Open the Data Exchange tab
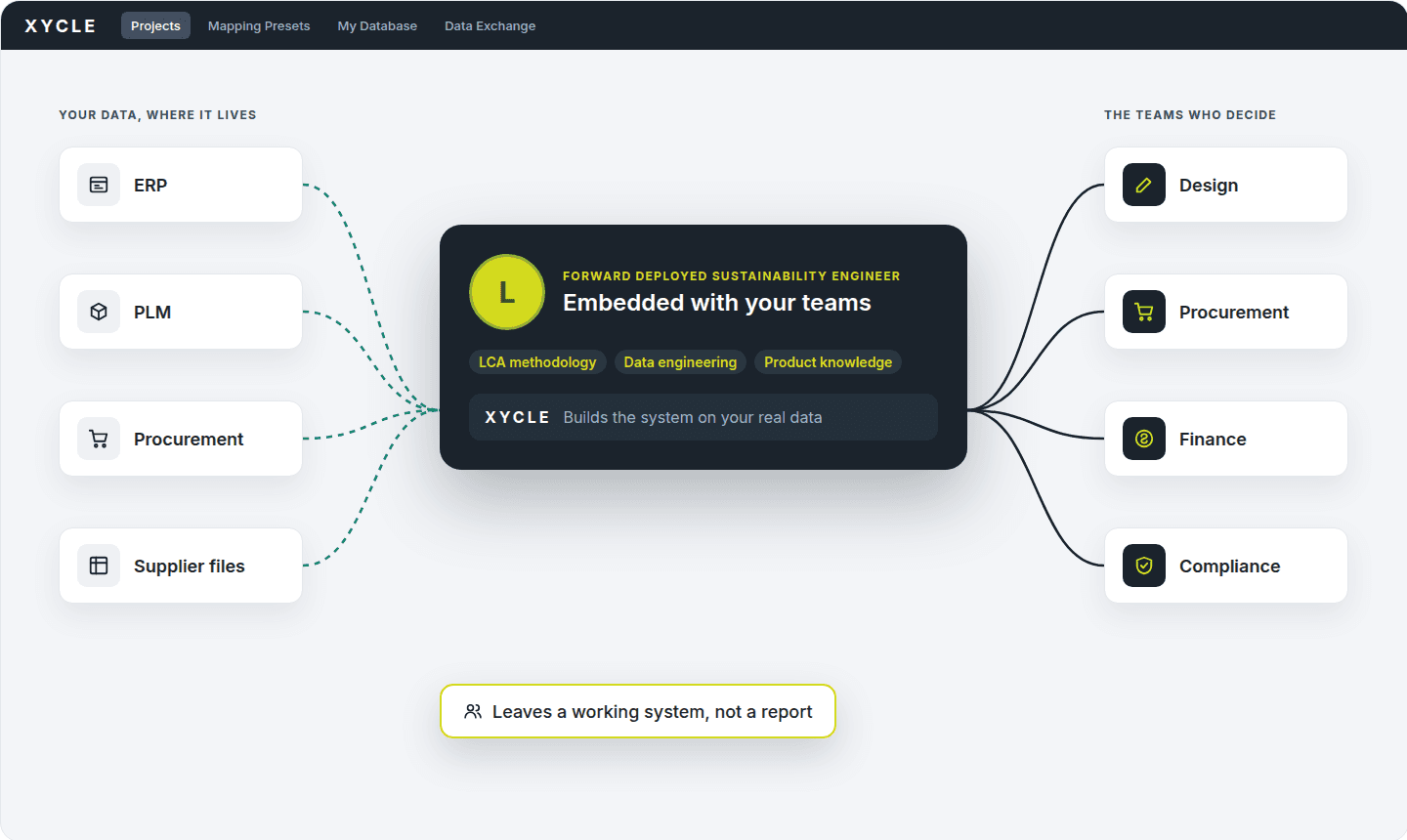The height and width of the screenshot is (840, 1407). (x=490, y=25)
